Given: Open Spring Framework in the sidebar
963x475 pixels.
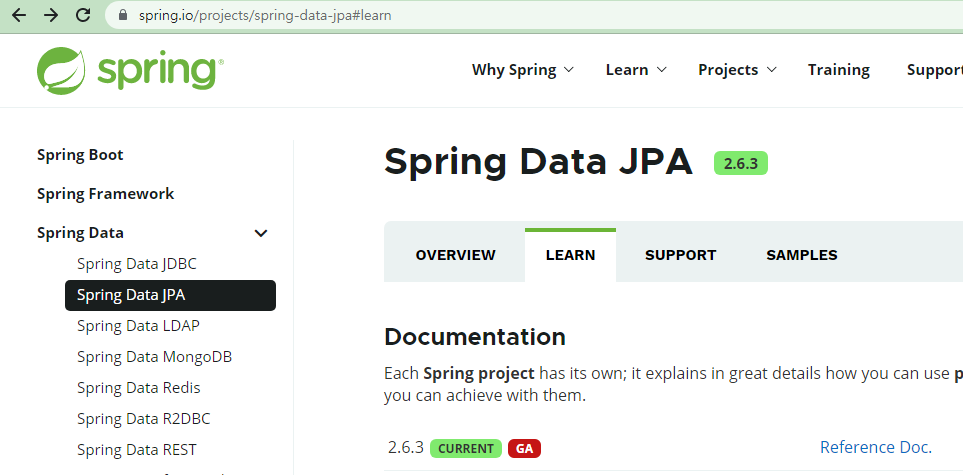Looking at the screenshot, I should pos(106,194).
